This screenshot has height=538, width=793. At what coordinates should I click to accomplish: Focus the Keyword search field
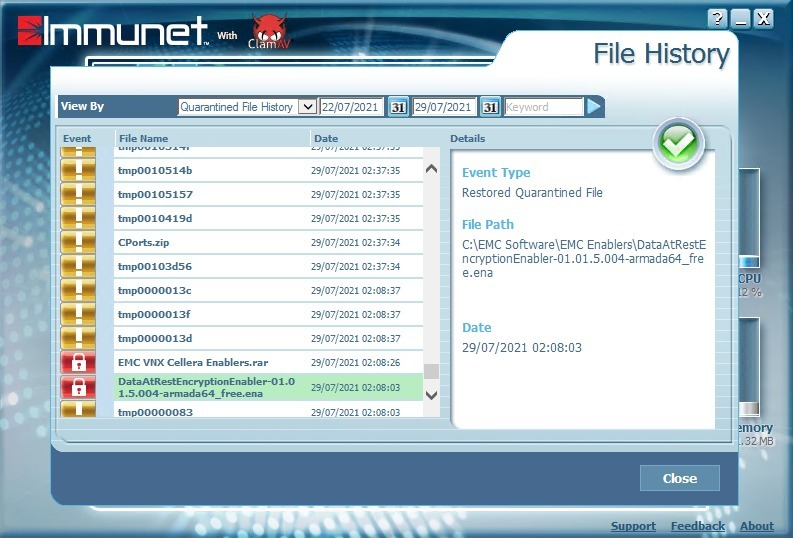544,107
